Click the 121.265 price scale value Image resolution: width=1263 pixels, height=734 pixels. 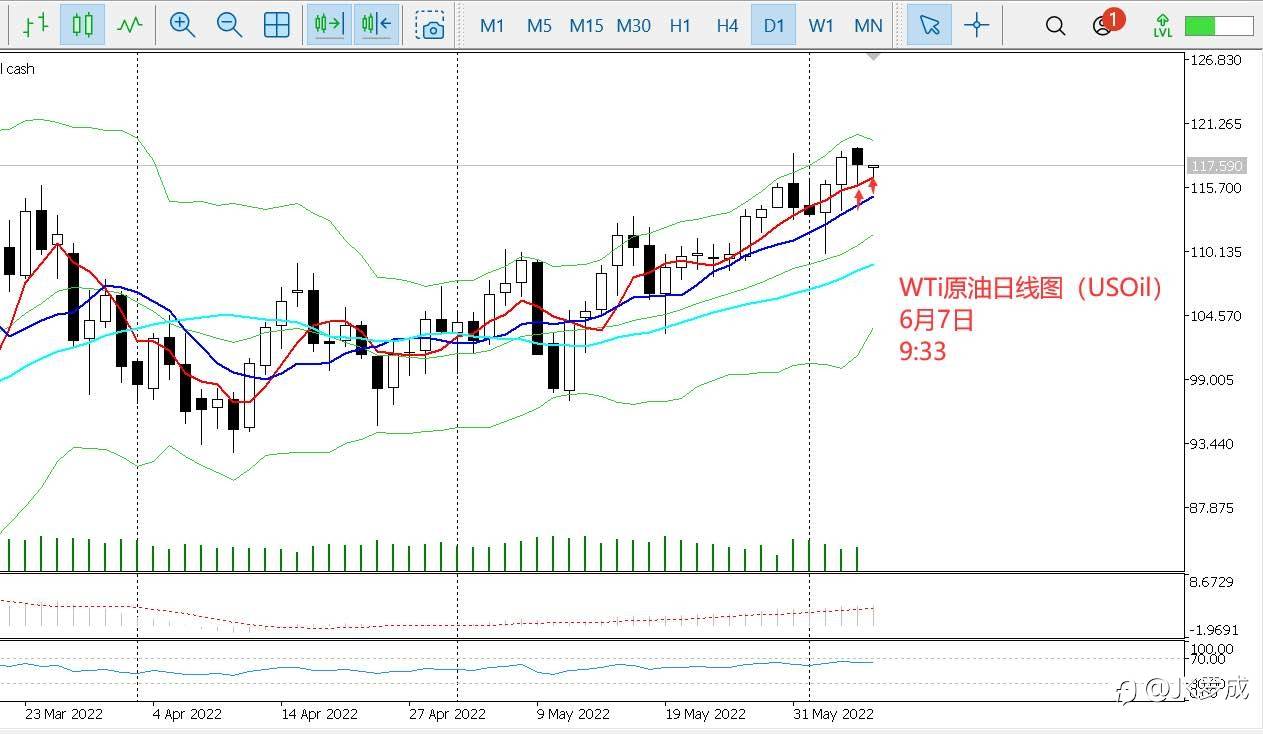(1215, 124)
